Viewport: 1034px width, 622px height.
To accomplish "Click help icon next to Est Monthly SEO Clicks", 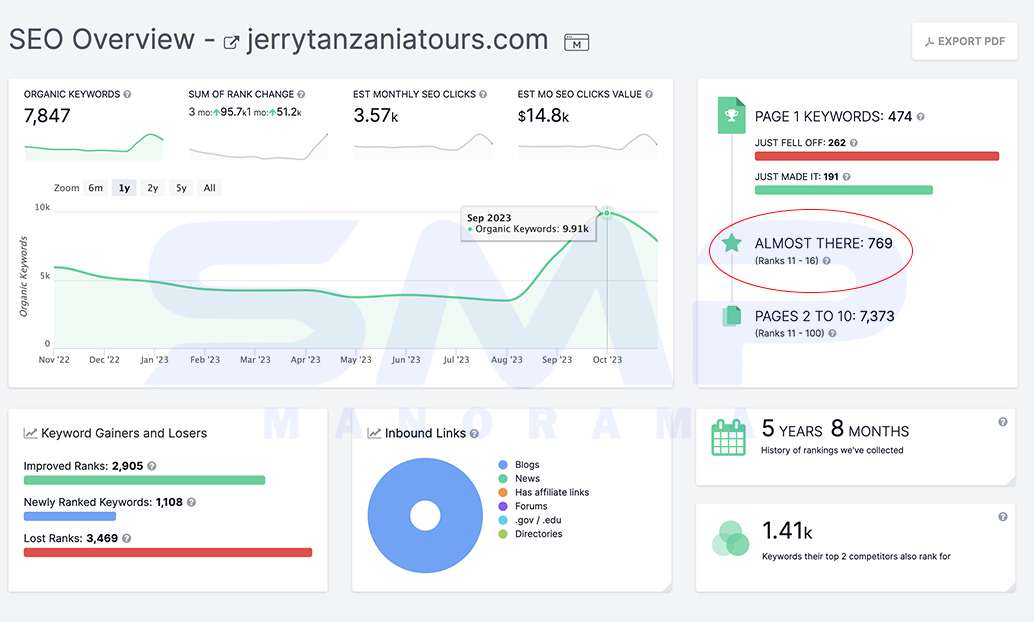I will (483, 94).
